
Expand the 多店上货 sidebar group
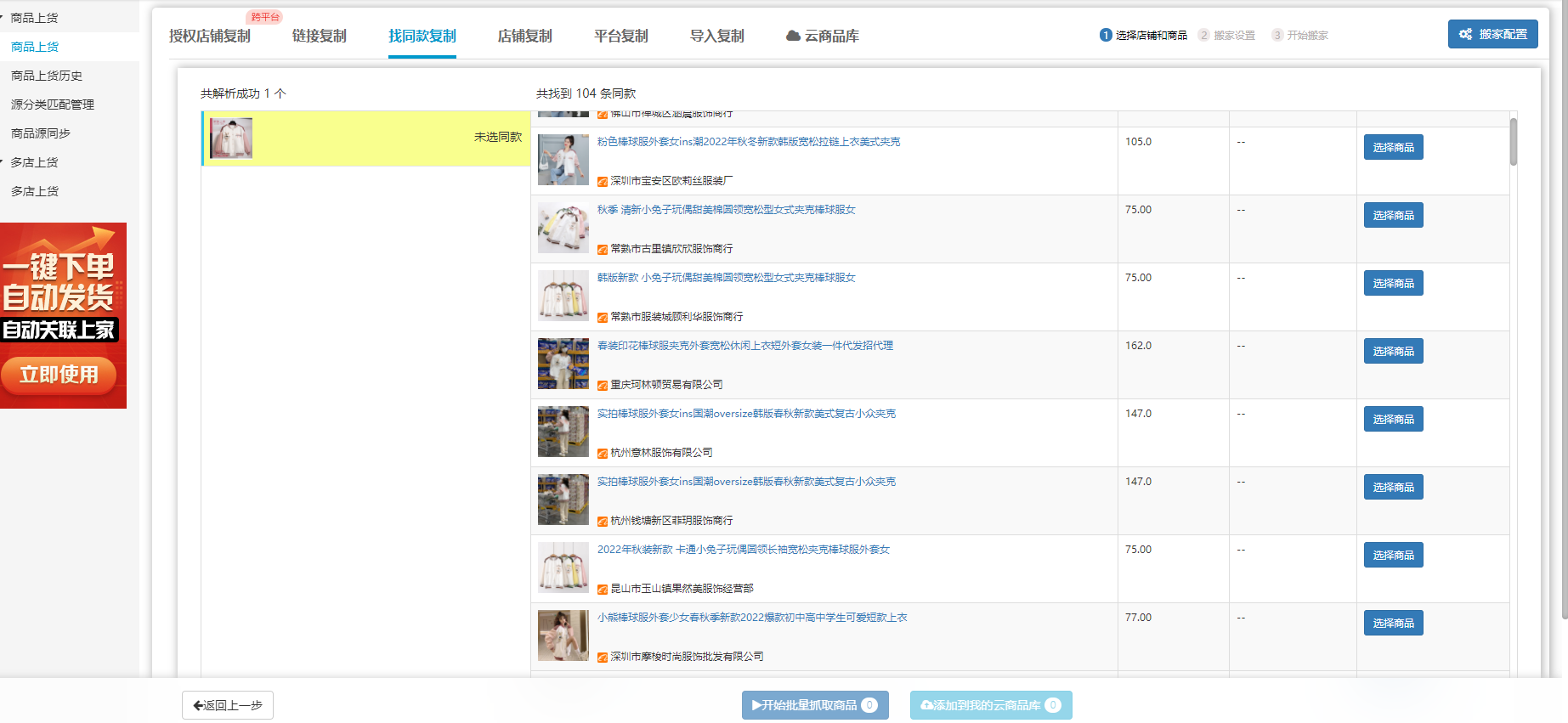pos(3,162)
